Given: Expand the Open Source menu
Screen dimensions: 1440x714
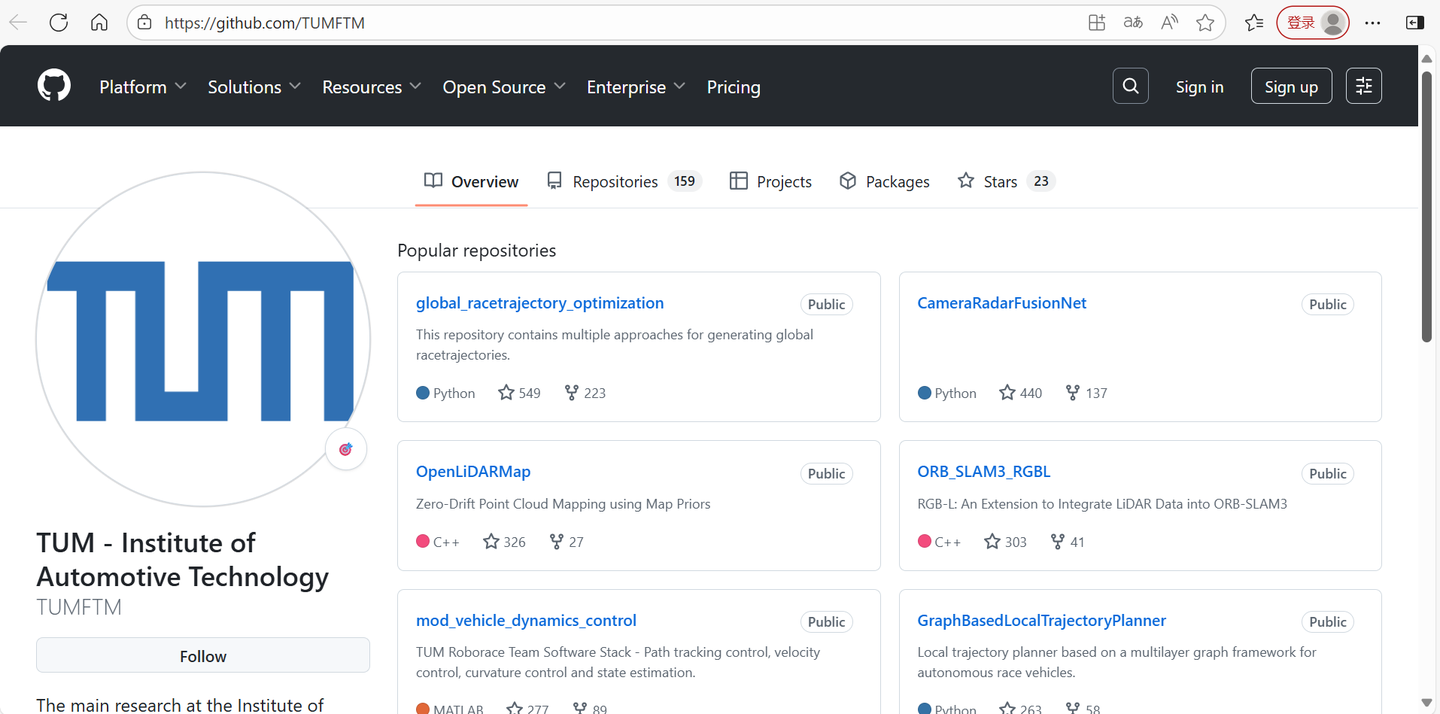Looking at the screenshot, I should (x=504, y=87).
